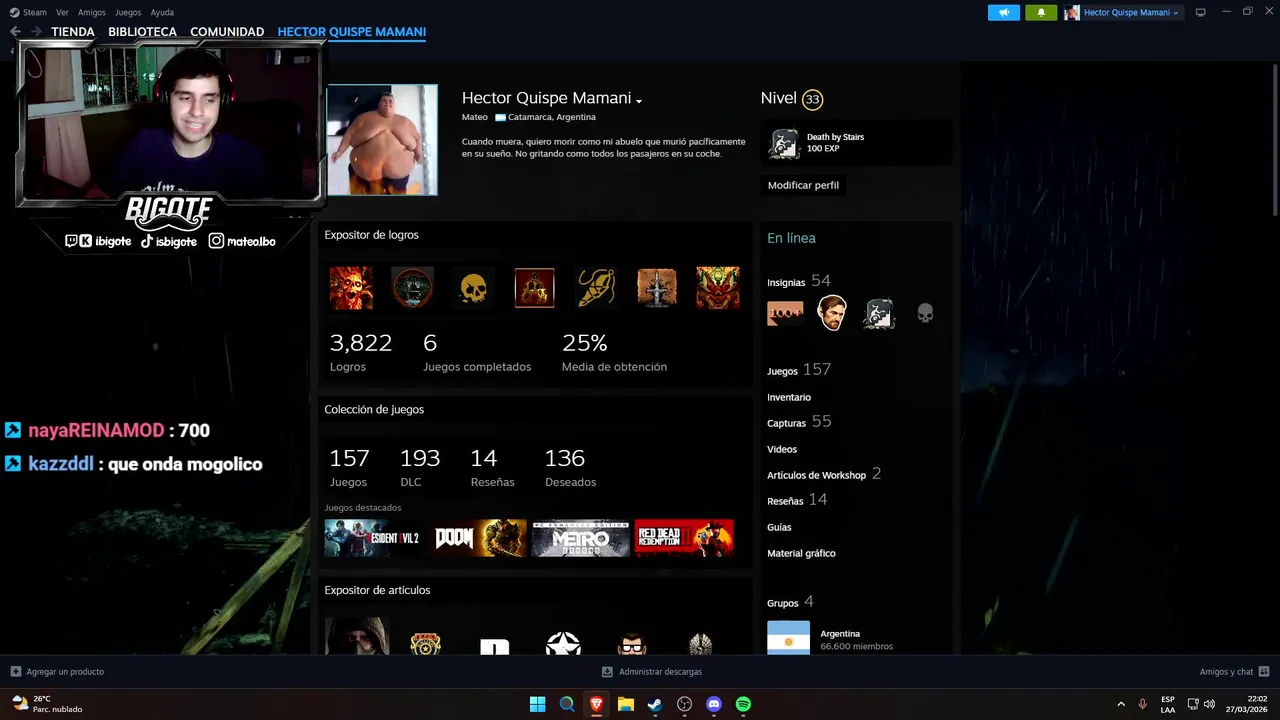Open the Ver menu
The height and width of the screenshot is (720, 1280).
coord(62,12)
